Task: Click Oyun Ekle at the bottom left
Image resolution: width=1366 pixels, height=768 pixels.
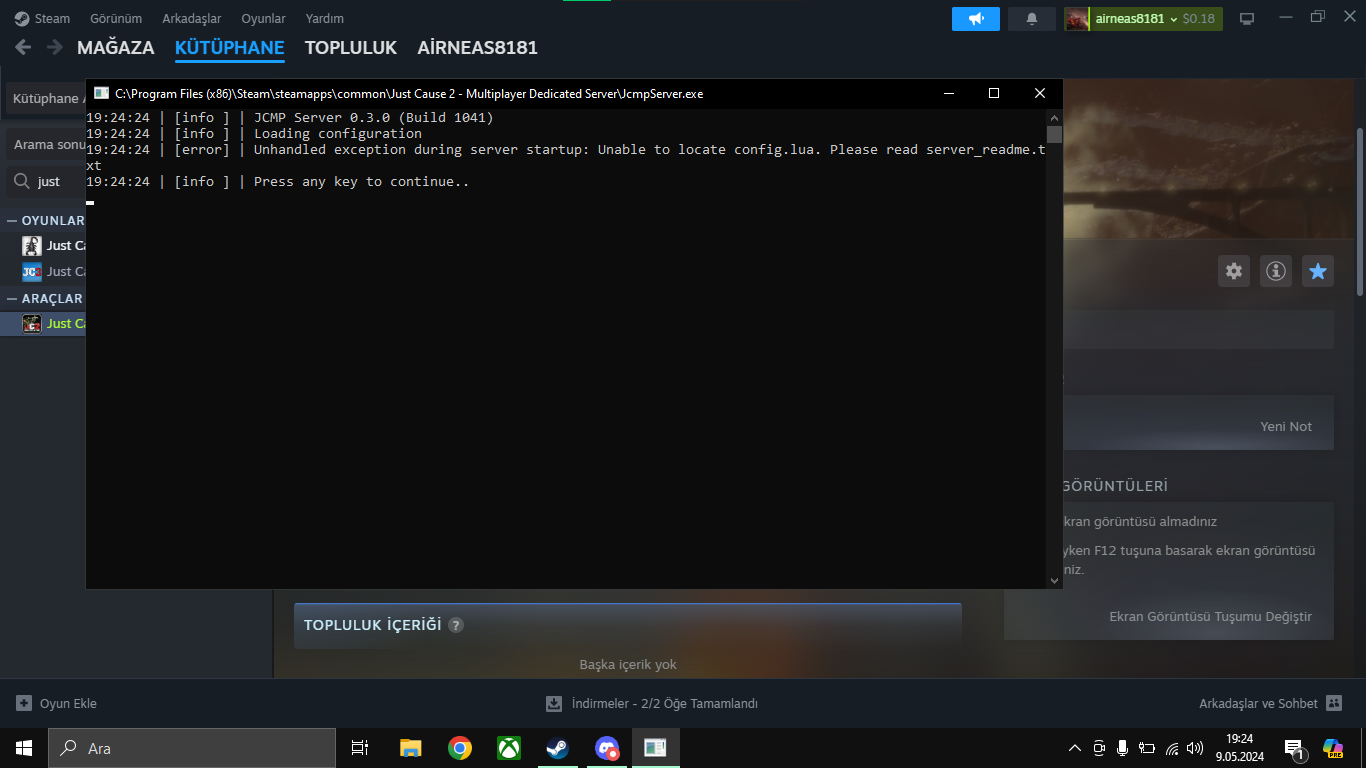Action: 57,703
